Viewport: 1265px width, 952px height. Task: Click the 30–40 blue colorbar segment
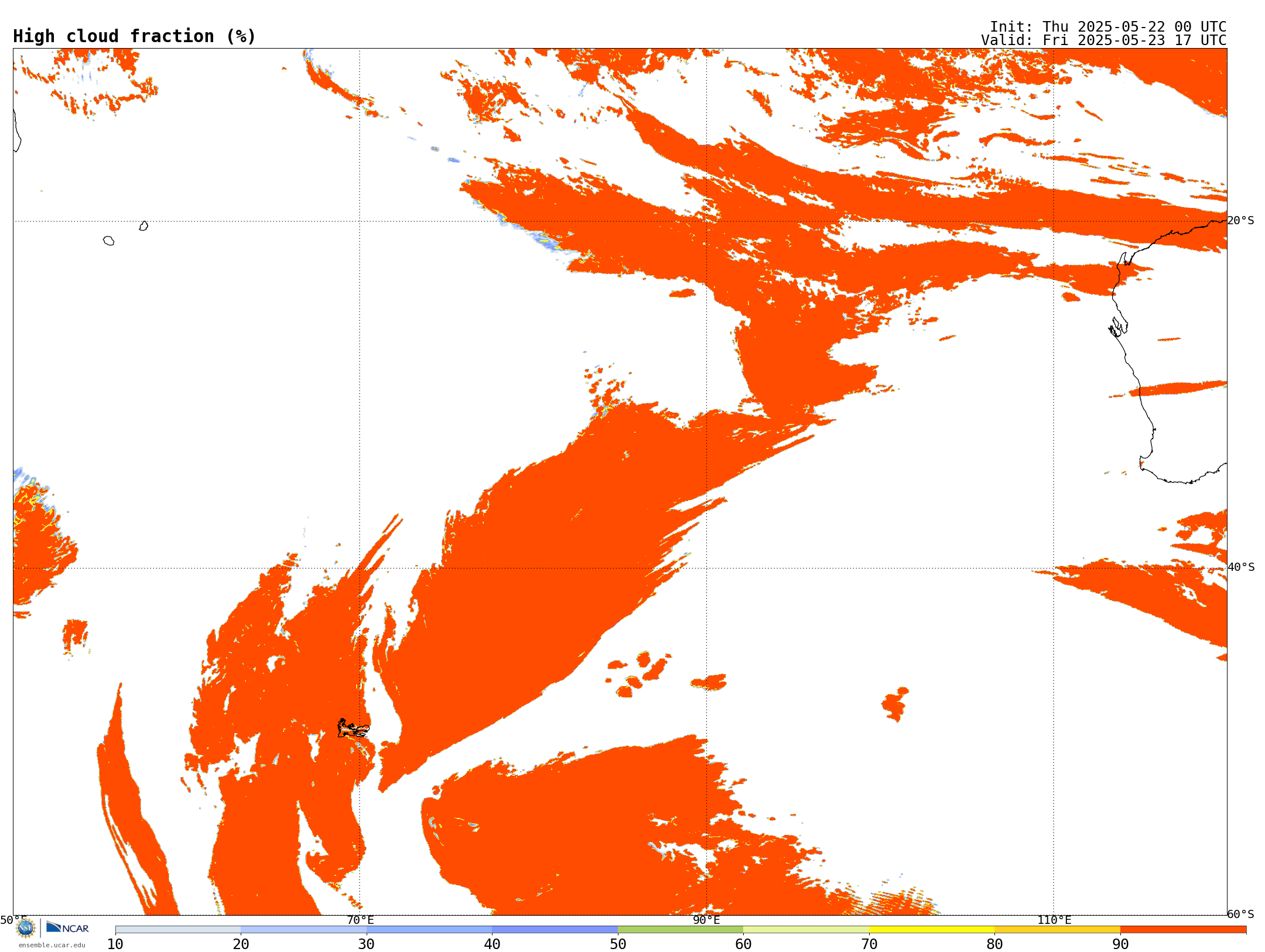[x=429, y=930]
